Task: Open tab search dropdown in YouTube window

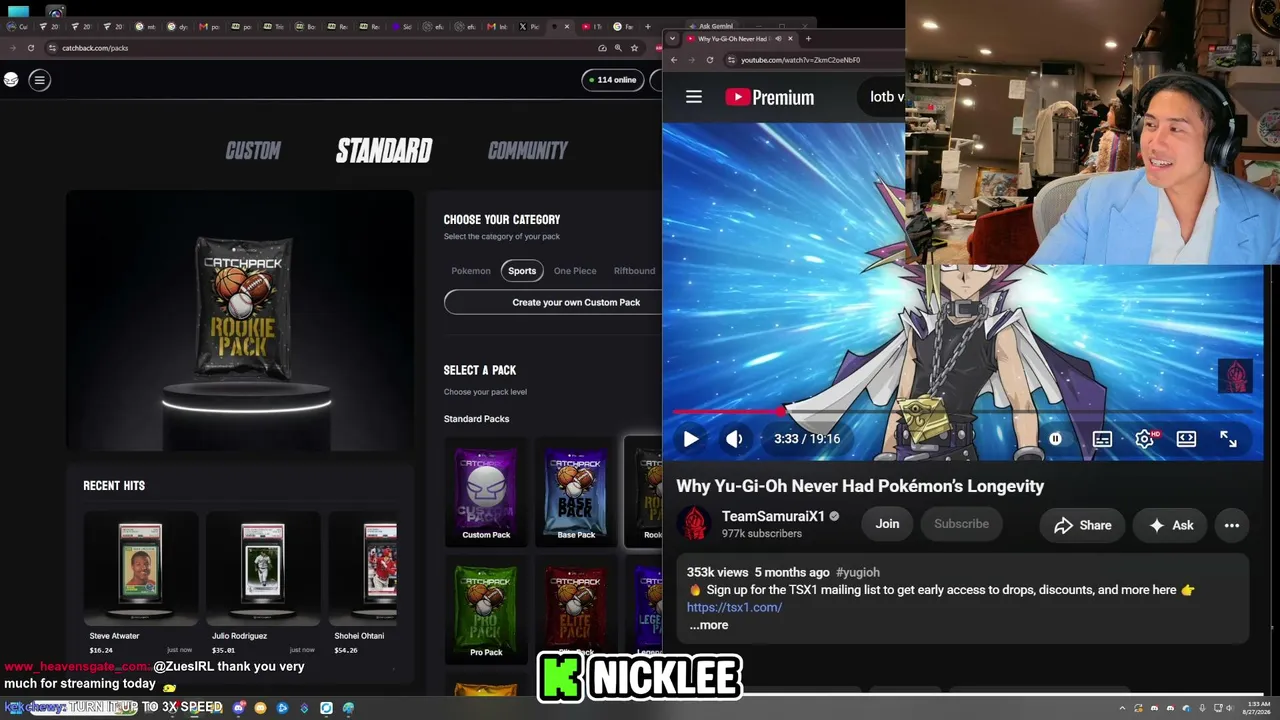Action: 672,39
